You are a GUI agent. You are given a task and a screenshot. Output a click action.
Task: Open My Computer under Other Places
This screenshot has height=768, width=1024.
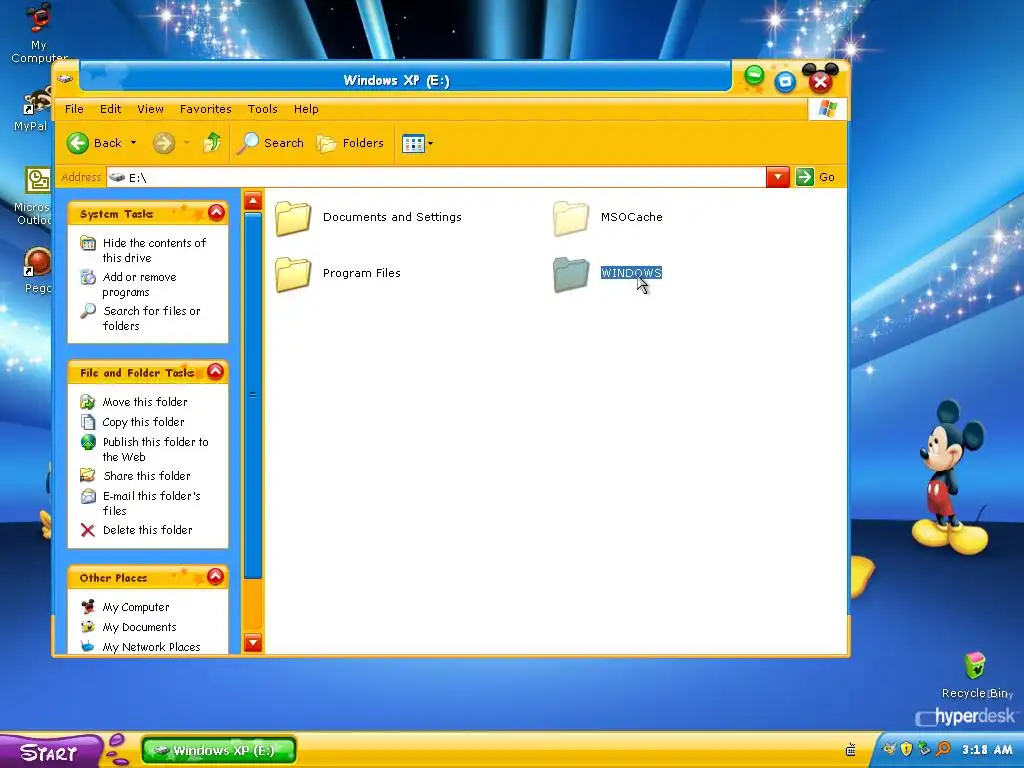pyautogui.click(x=136, y=607)
